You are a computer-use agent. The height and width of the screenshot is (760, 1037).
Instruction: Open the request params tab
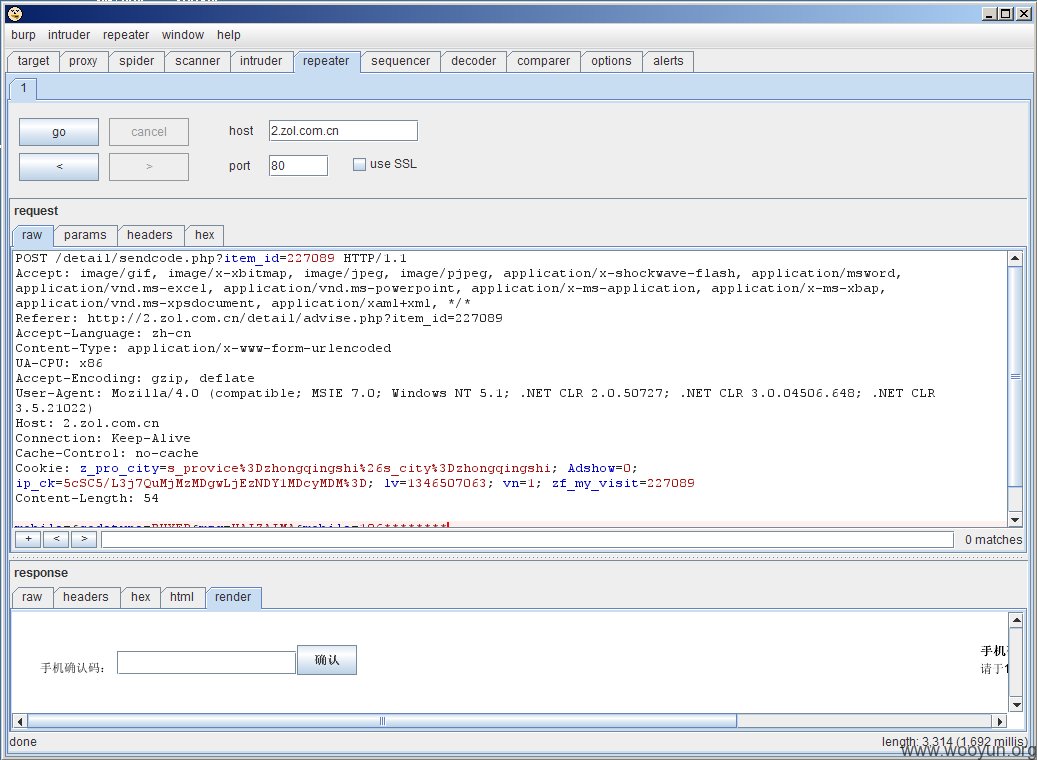(x=85, y=235)
